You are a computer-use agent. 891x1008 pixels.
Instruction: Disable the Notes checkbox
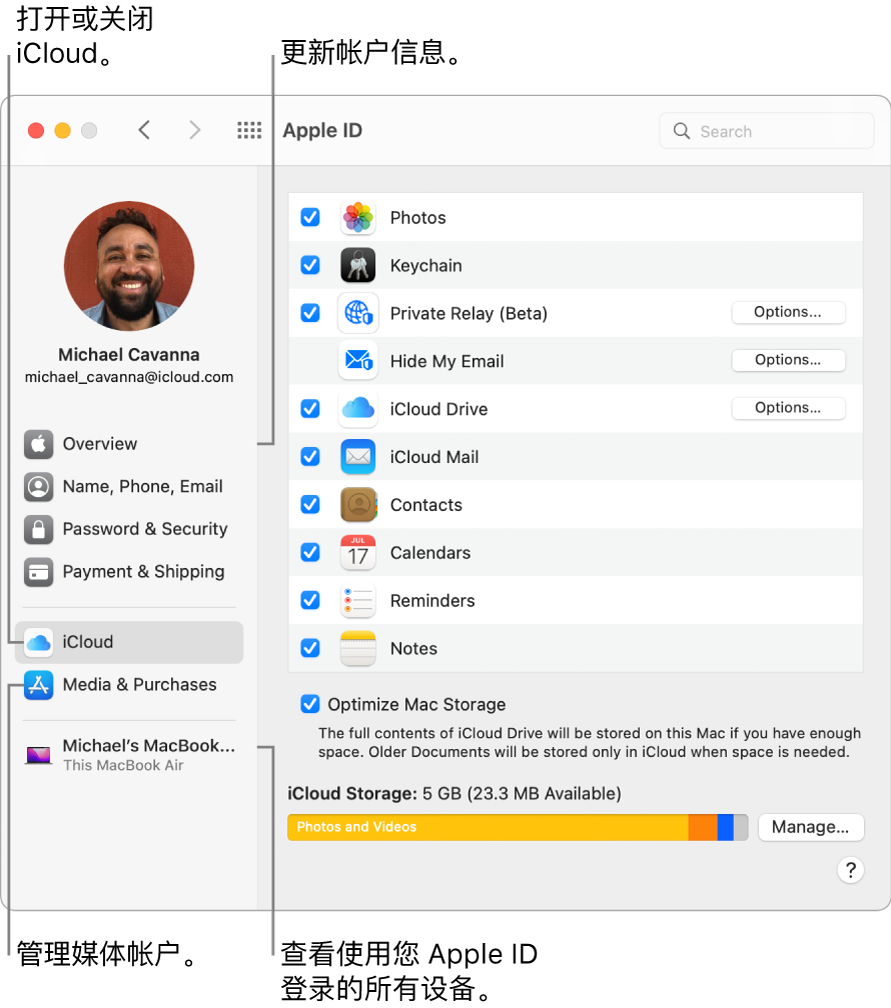pos(310,648)
